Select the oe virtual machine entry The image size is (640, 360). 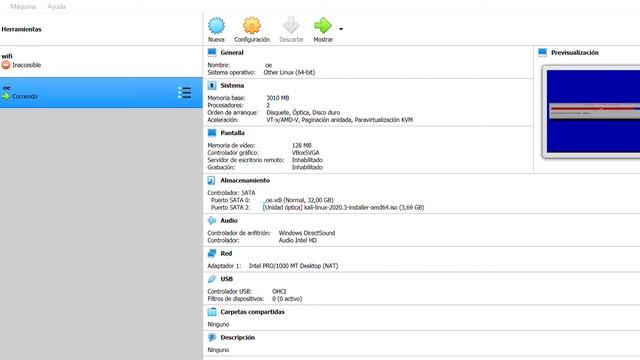click(x=101, y=93)
